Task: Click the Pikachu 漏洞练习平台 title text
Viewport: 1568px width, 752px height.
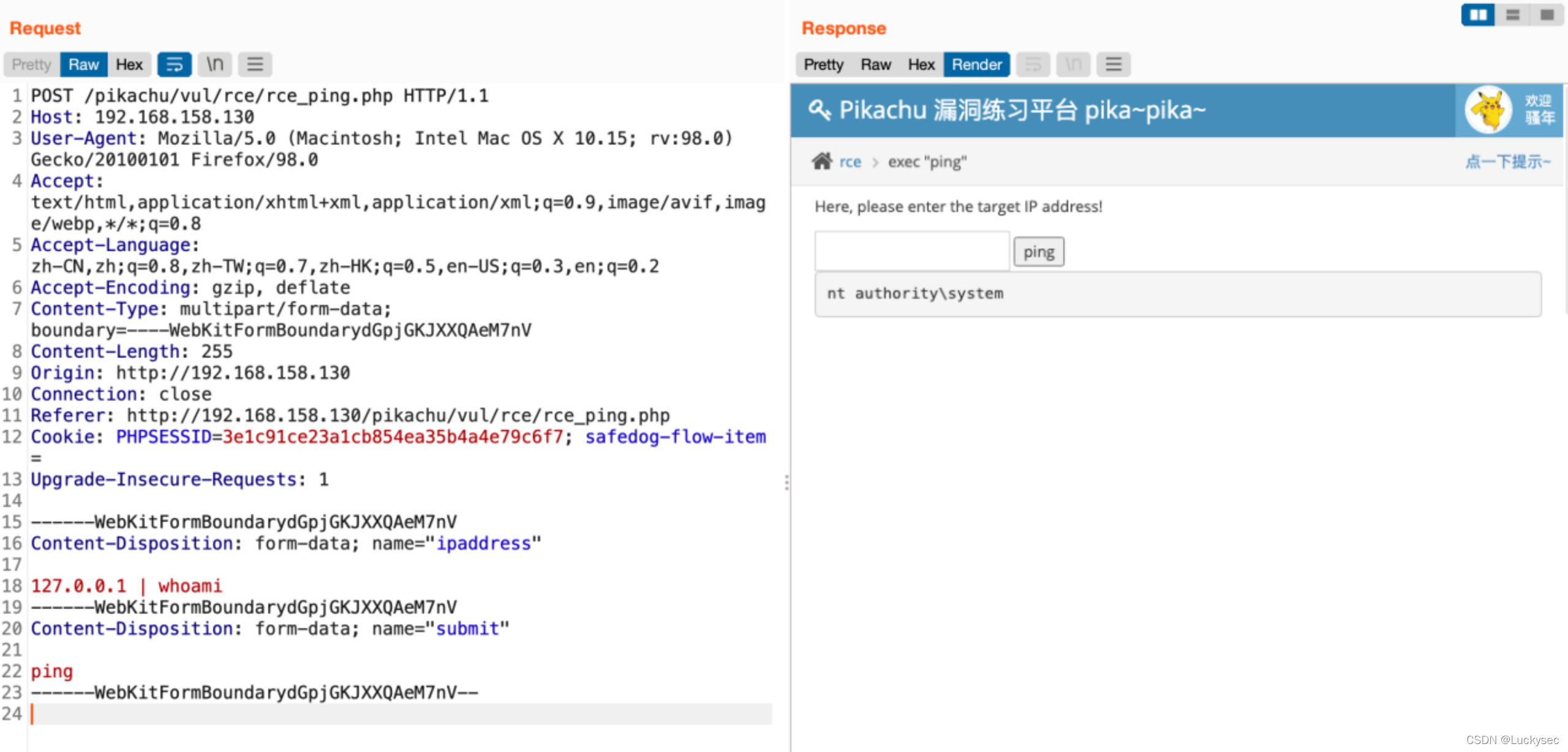Action: click(1022, 110)
